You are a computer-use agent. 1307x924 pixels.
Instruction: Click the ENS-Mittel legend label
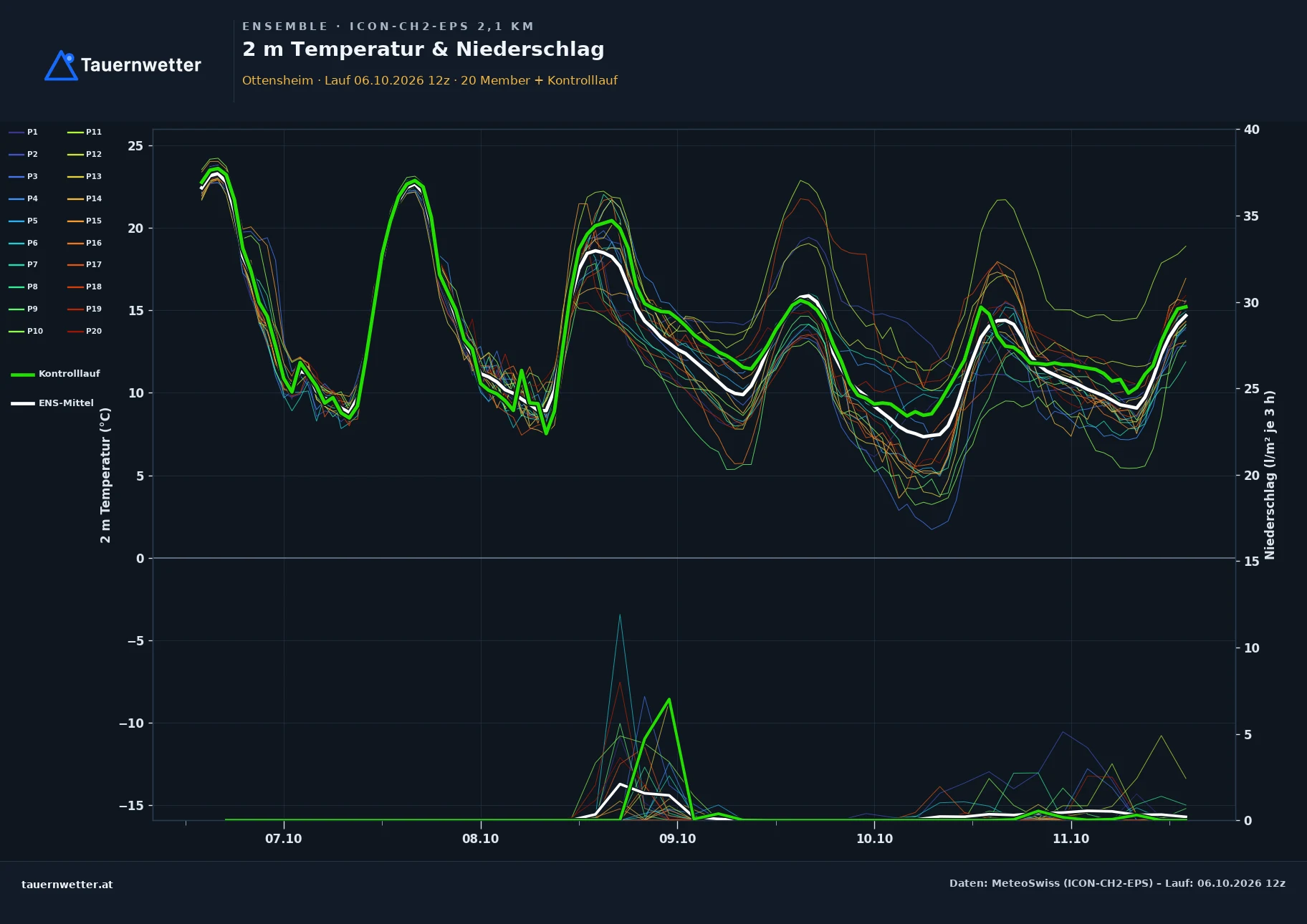point(66,403)
